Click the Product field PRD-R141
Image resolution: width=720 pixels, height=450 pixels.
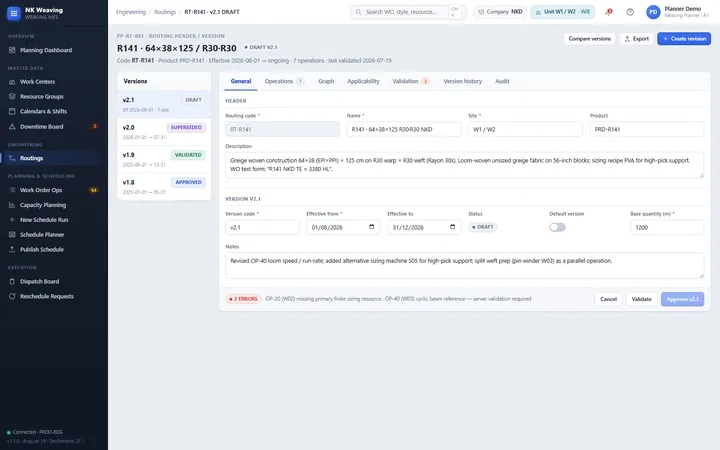click(647, 129)
